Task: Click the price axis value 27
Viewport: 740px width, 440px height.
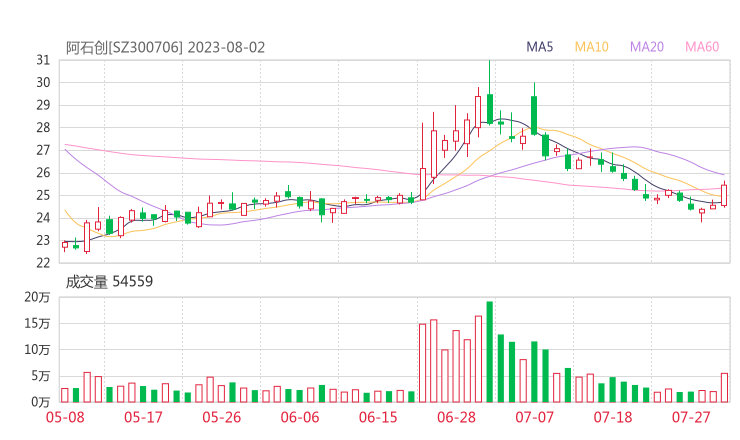Action: 43,150
